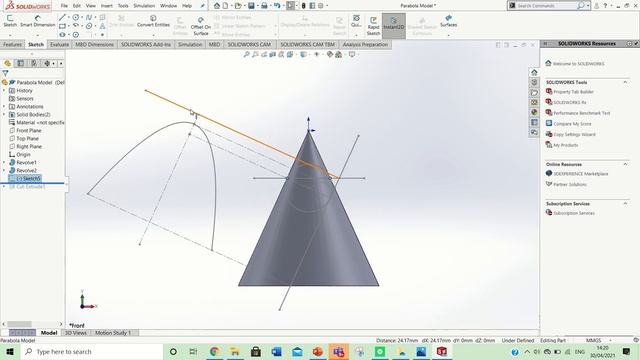Open the Motion Study 1 tab
Viewport: 640px width, 360px height.
pyautogui.click(x=113, y=333)
